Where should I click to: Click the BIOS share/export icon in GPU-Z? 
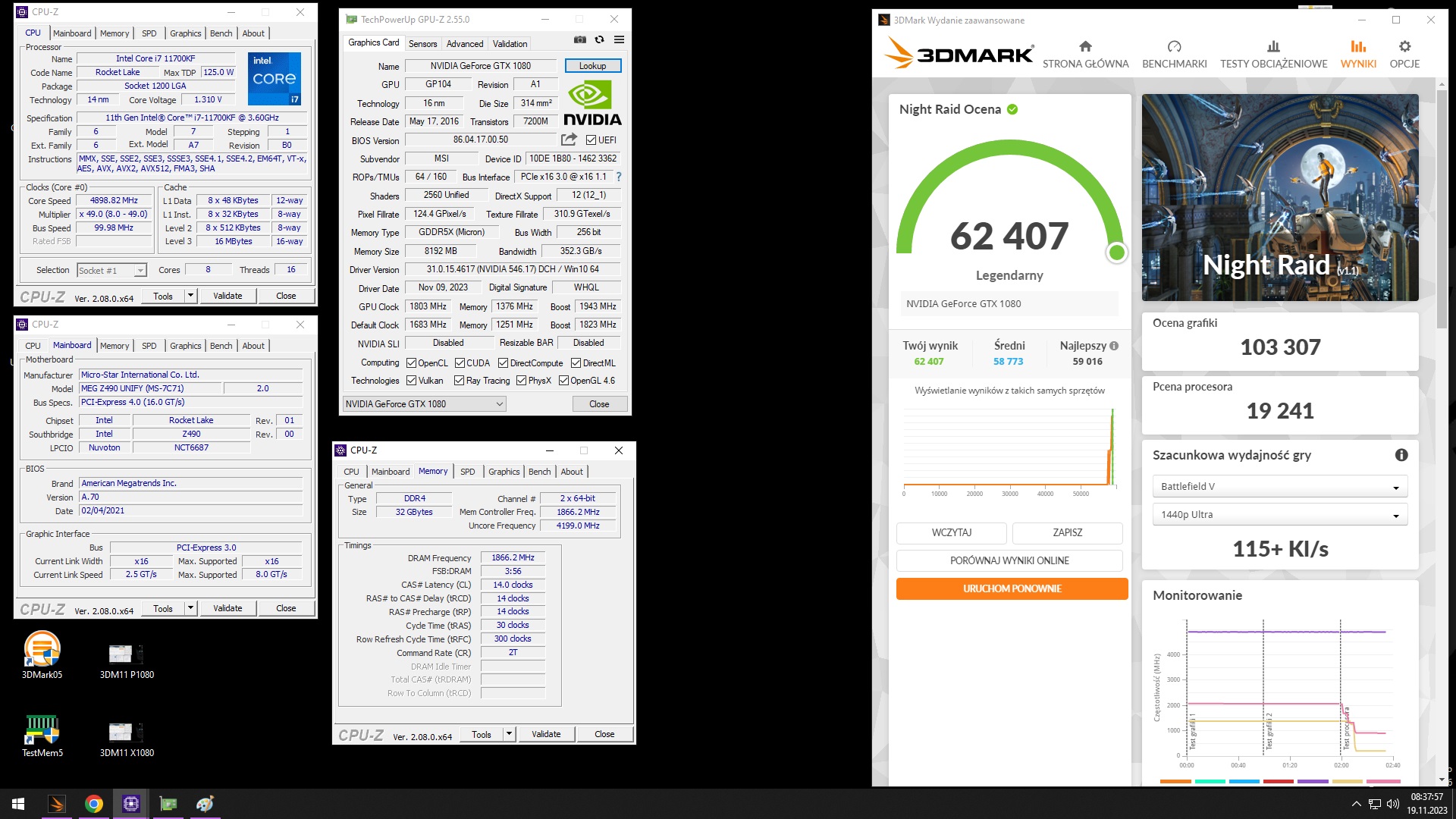point(569,140)
